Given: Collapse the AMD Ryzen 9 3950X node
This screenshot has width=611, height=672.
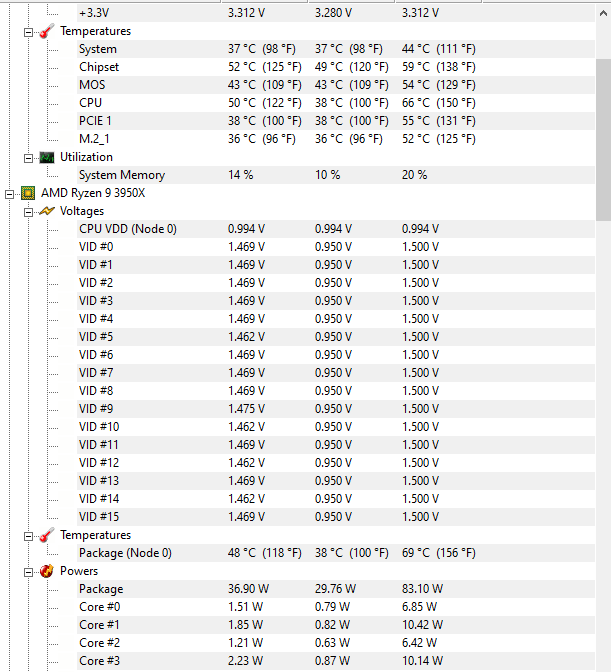Looking at the screenshot, I should pos(10,193).
